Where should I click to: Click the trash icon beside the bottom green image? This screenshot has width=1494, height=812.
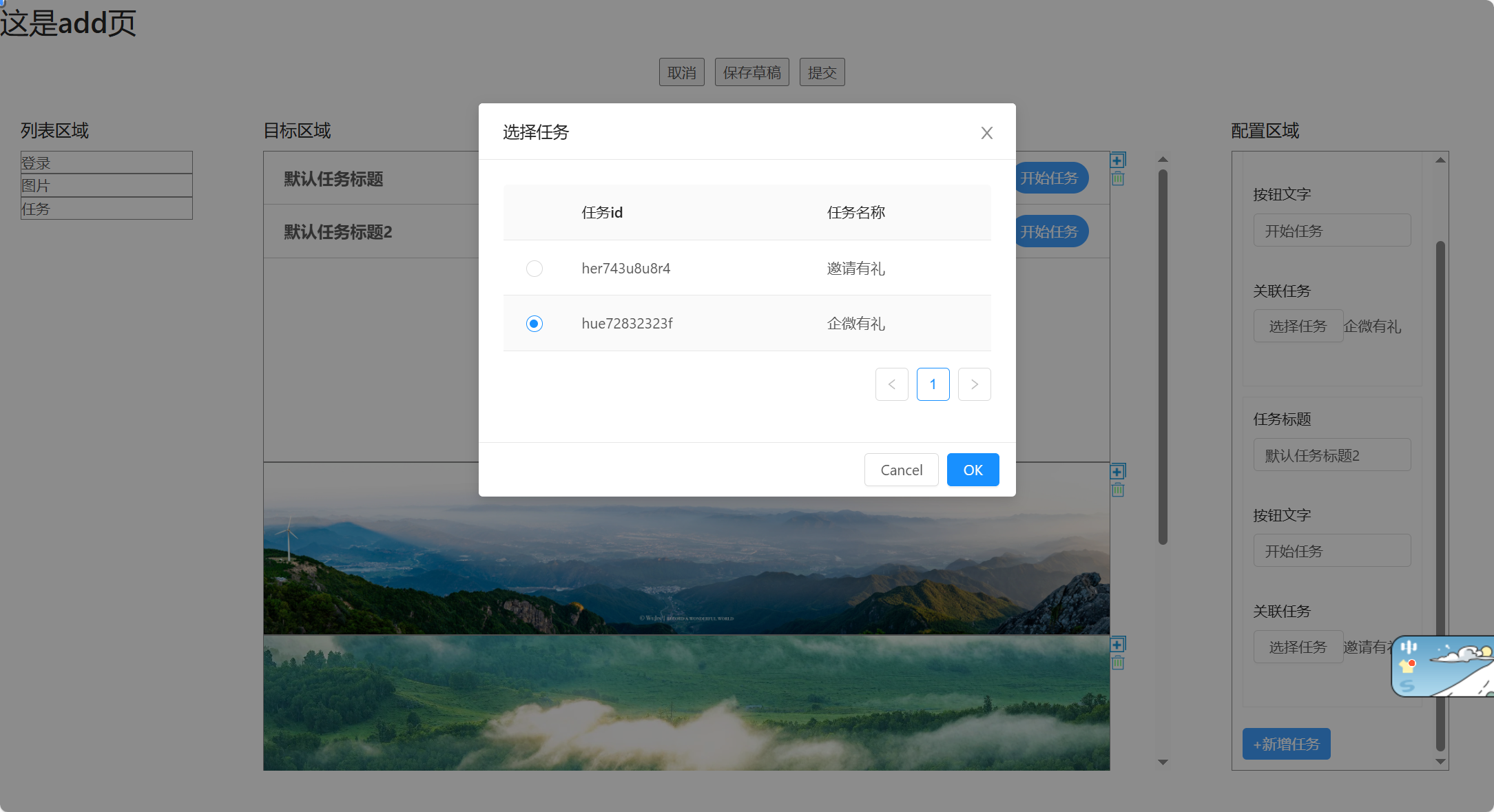(x=1118, y=663)
